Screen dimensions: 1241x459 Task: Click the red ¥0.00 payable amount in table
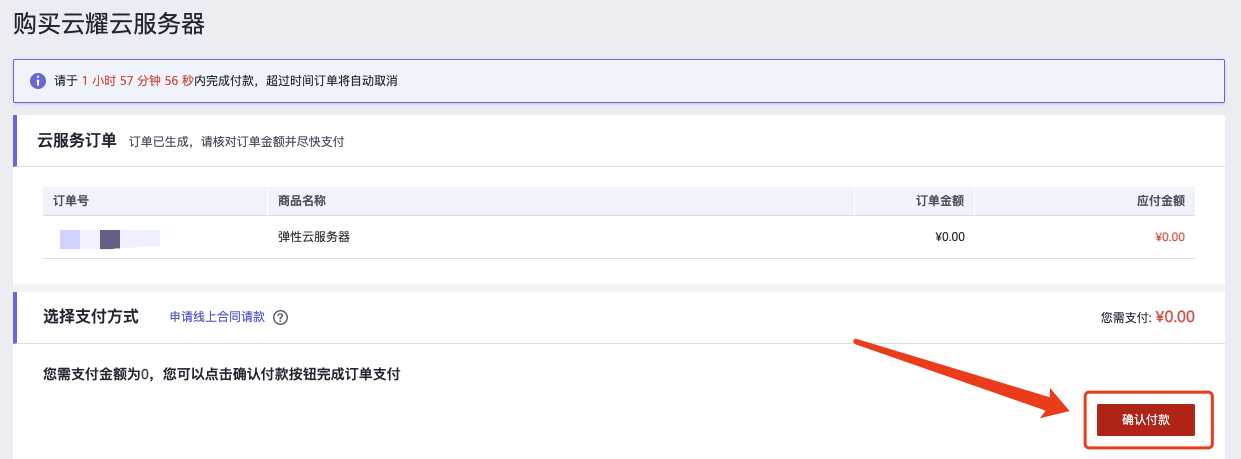[1169, 238]
